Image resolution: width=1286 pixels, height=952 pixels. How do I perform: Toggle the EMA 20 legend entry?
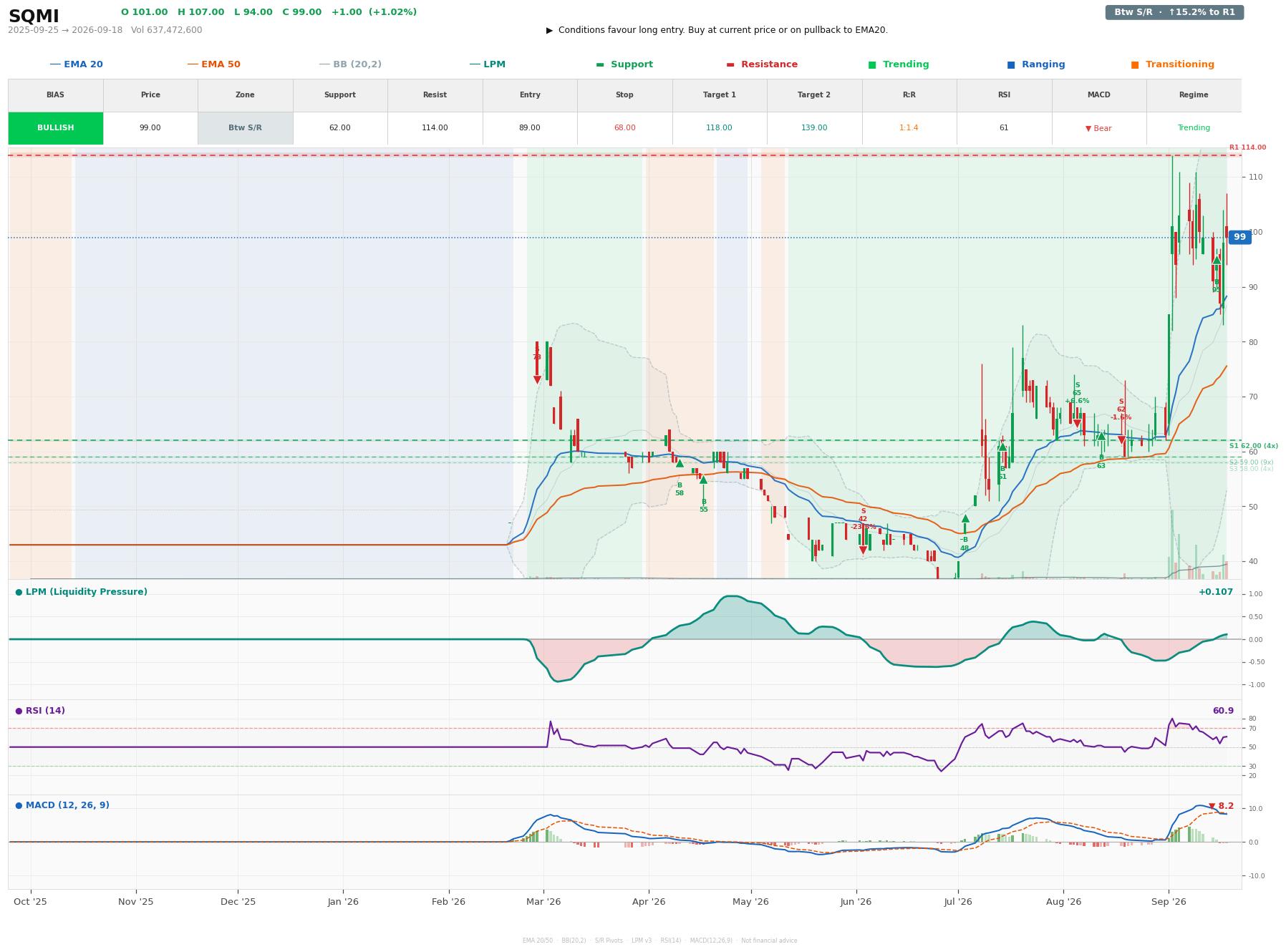[76, 64]
